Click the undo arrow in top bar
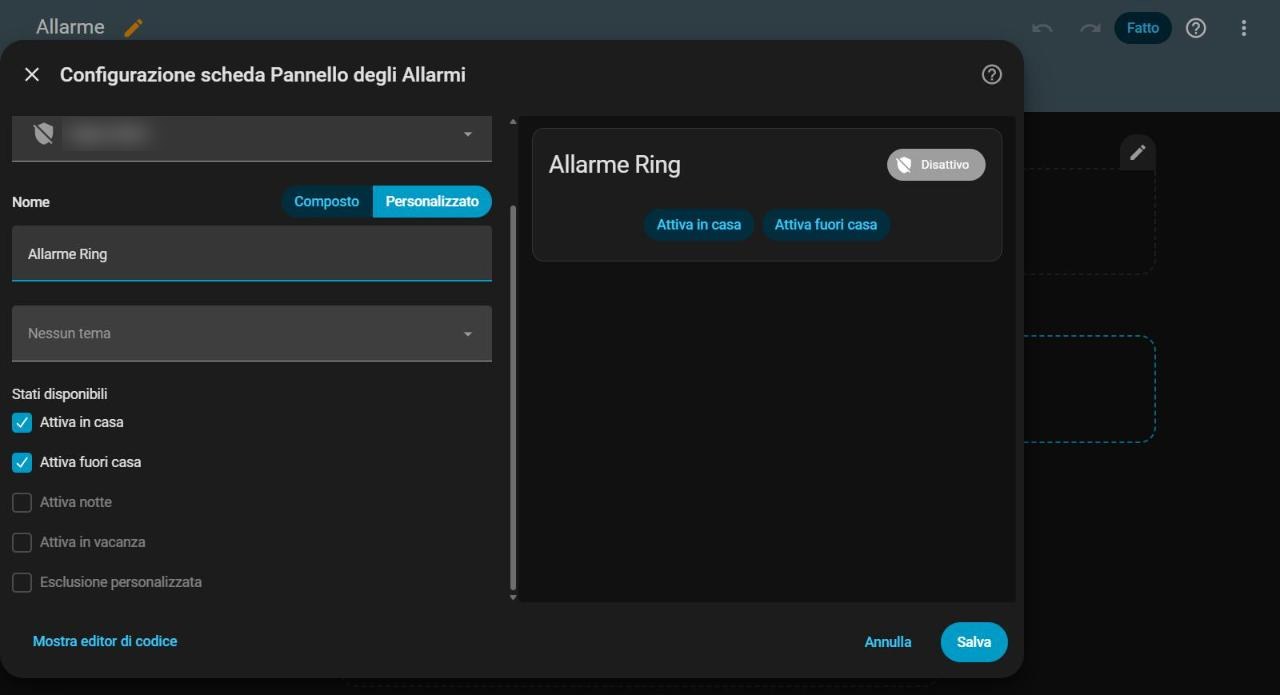The height and width of the screenshot is (695, 1280). click(x=1042, y=28)
